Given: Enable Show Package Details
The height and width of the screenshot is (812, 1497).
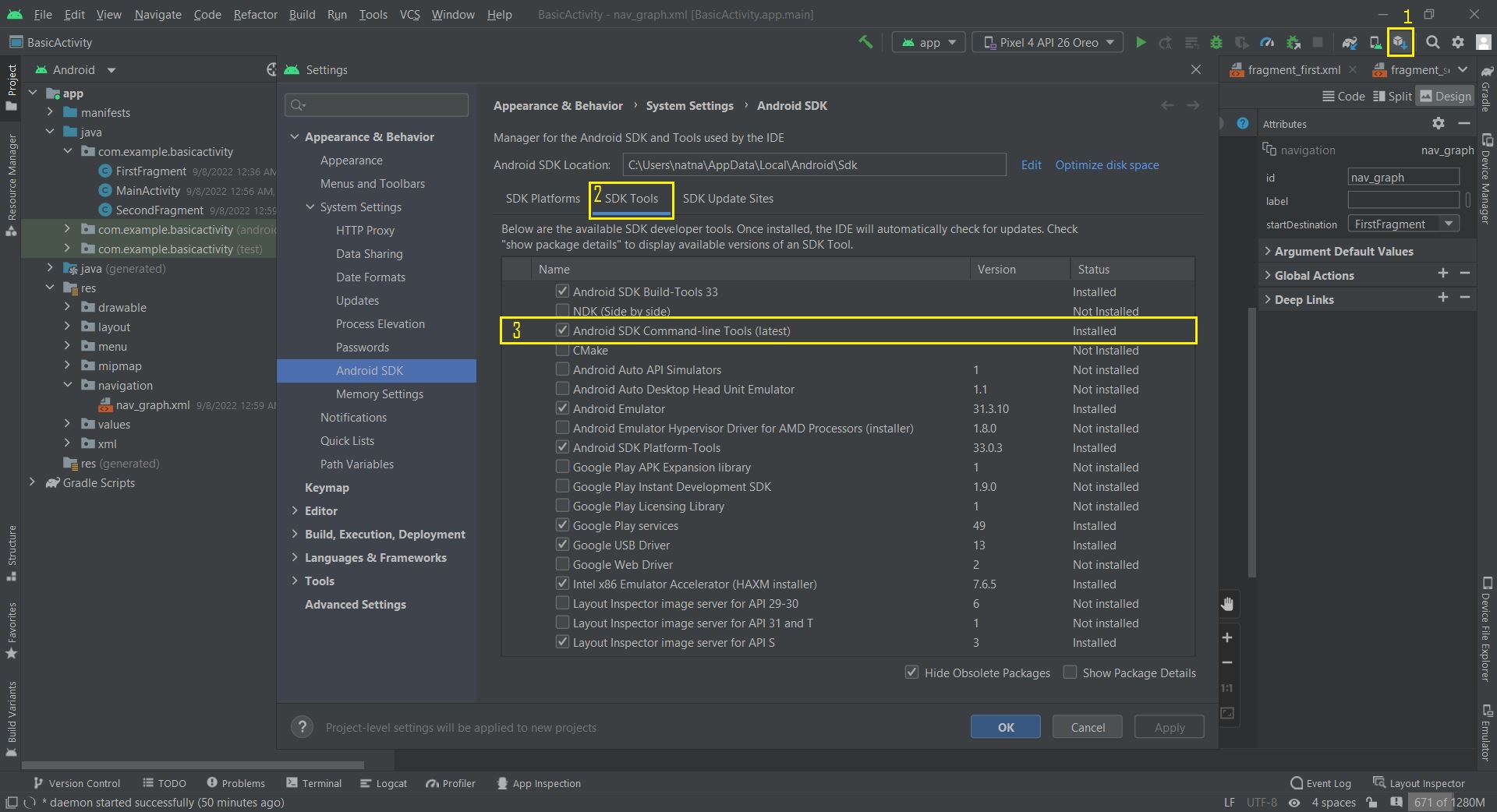Looking at the screenshot, I should click(1071, 672).
